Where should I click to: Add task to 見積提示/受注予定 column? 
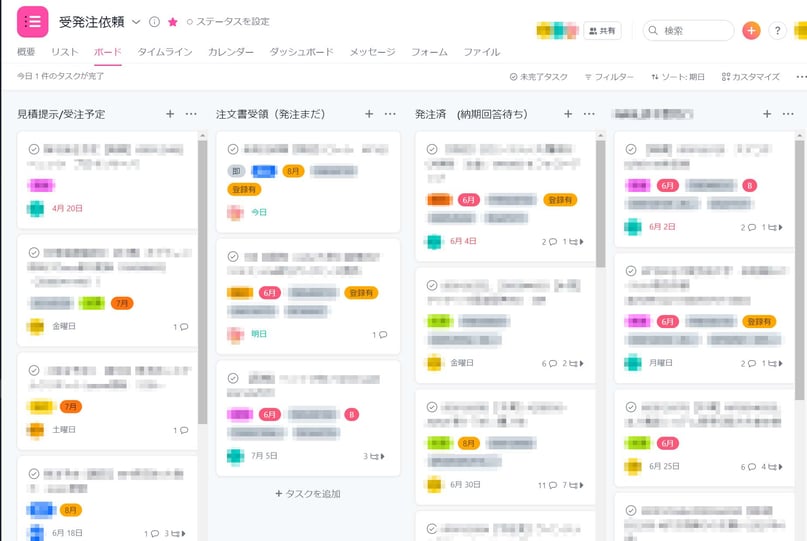(x=170, y=114)
